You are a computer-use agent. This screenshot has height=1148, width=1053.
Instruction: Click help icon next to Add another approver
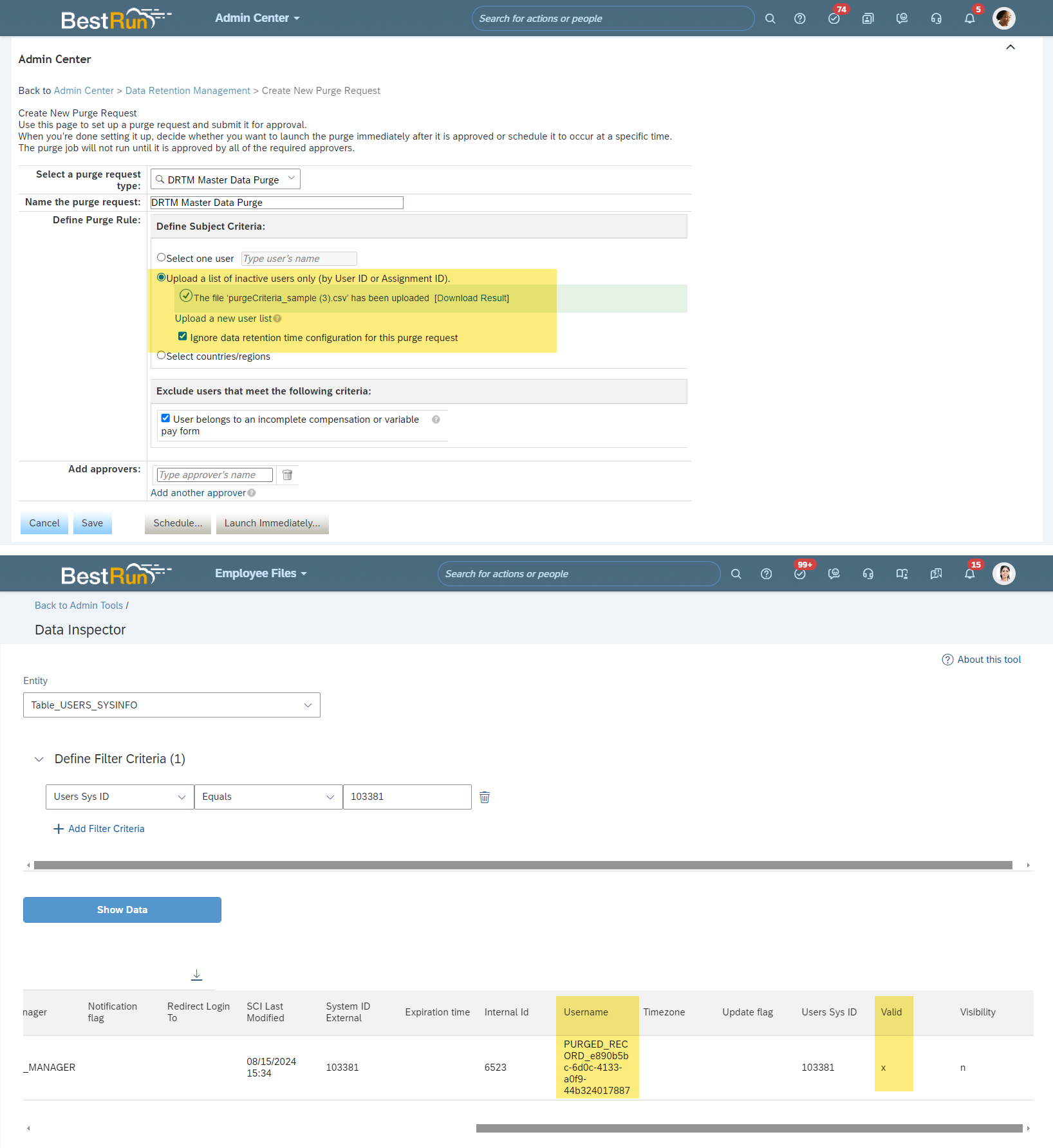(x=252, y=493)
